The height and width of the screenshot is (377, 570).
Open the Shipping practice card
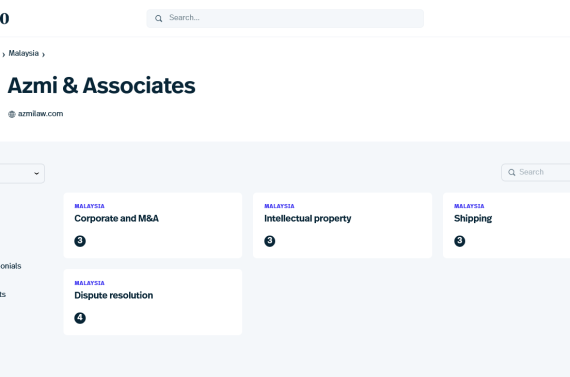point(506,225)
